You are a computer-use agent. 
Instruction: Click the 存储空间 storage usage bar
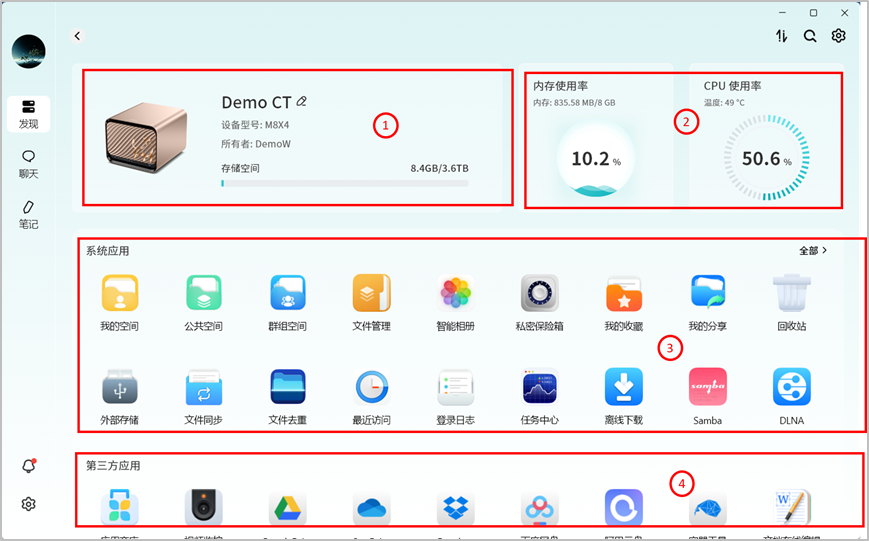344,184
